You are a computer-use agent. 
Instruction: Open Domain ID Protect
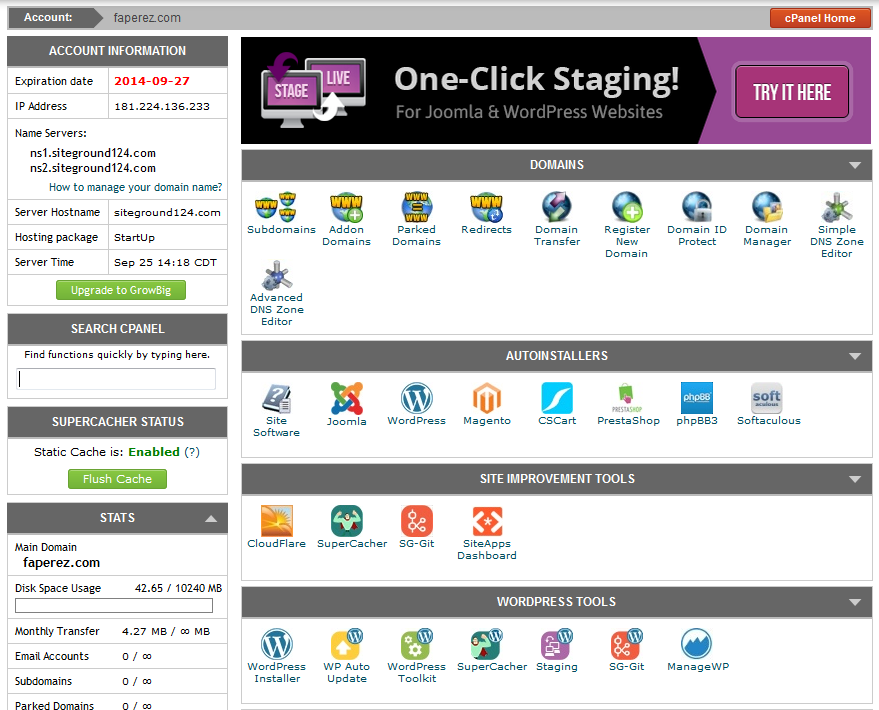point(697,219)
